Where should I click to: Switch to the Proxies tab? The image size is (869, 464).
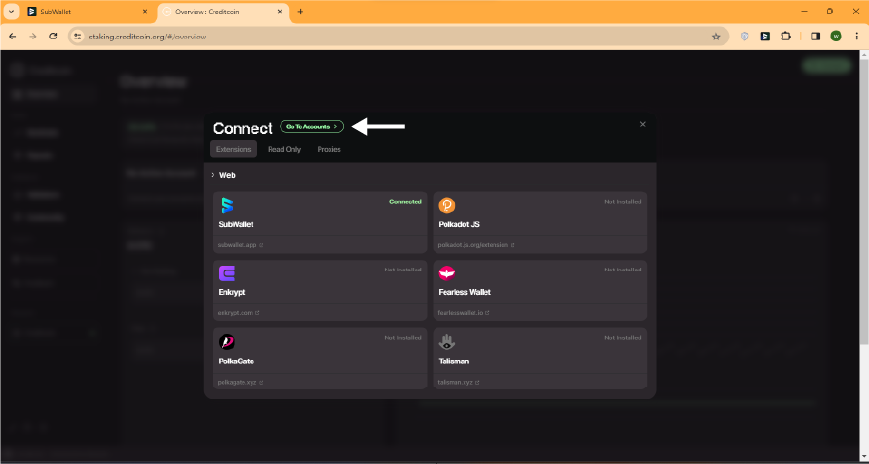329,149
